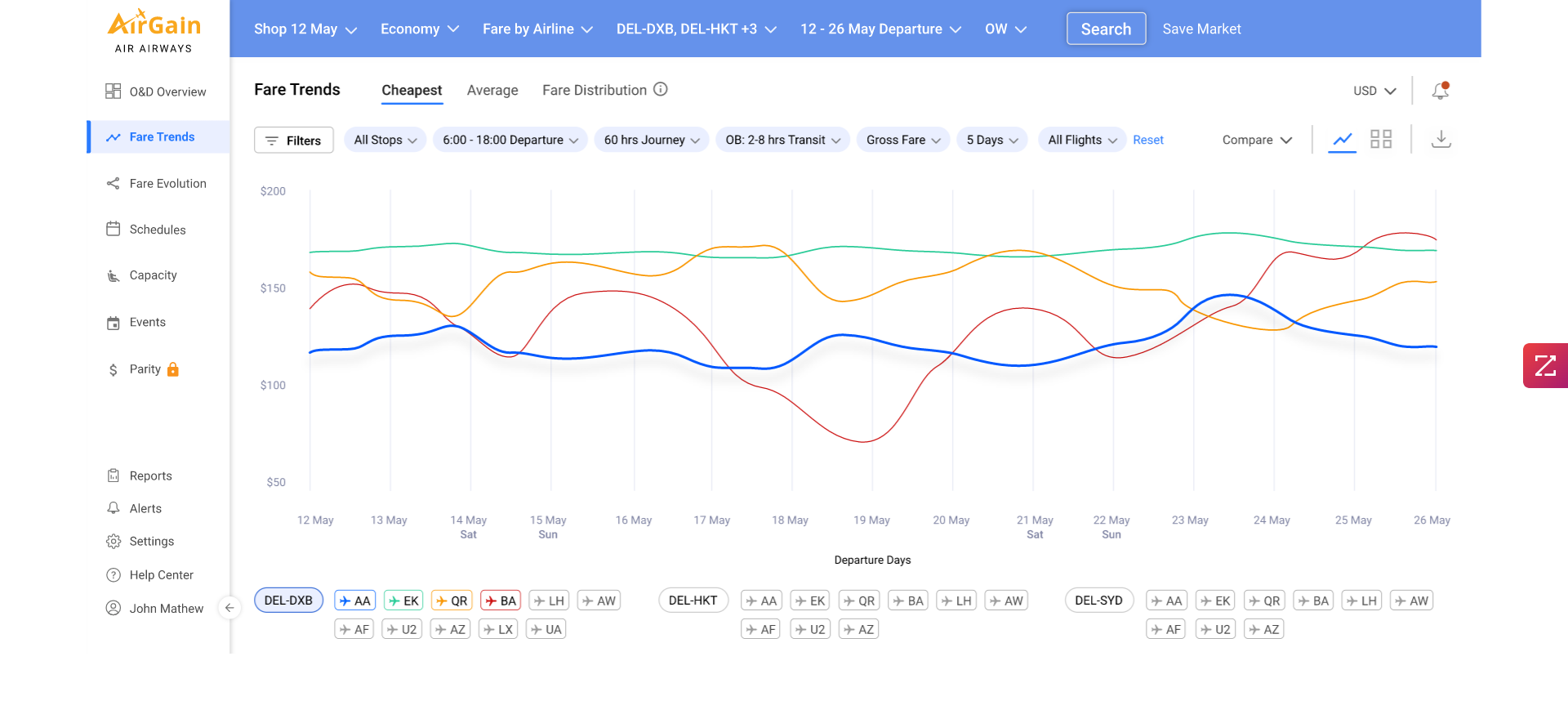
Task: Open the All Stops filter dropdown
Action: tap(385, 140)
